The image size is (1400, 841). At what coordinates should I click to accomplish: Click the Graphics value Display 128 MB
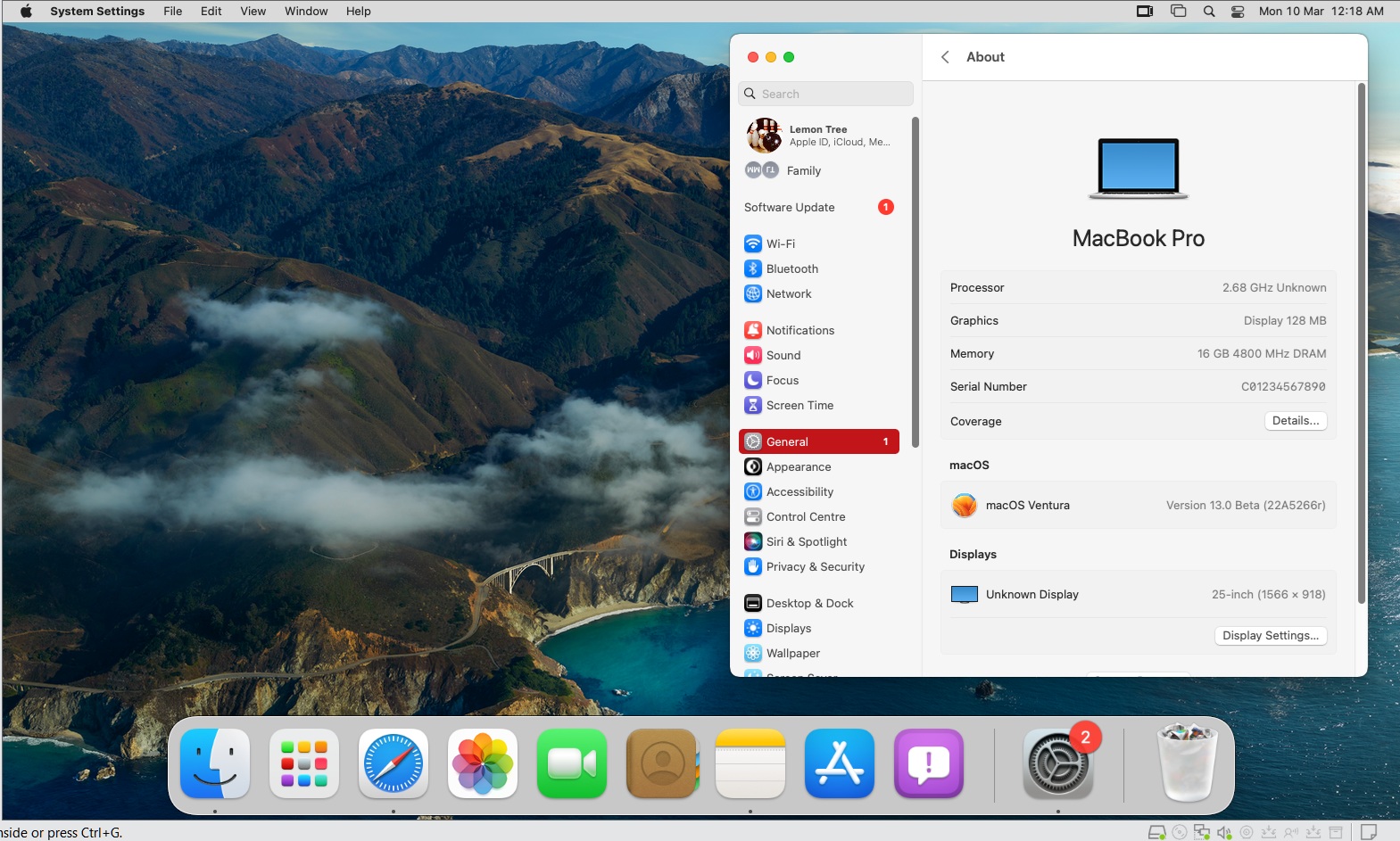(x=1285, y=320)
